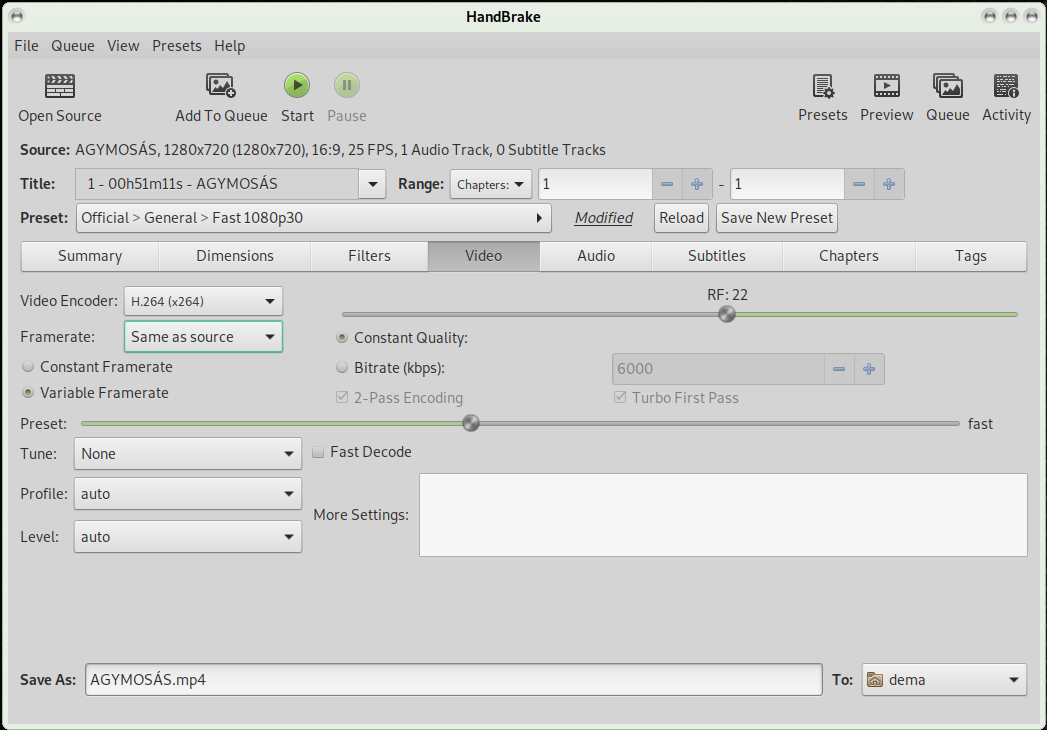The image size is (1047, 730).
Task: Click the Reload preset button
Action: tap(681, 218)
